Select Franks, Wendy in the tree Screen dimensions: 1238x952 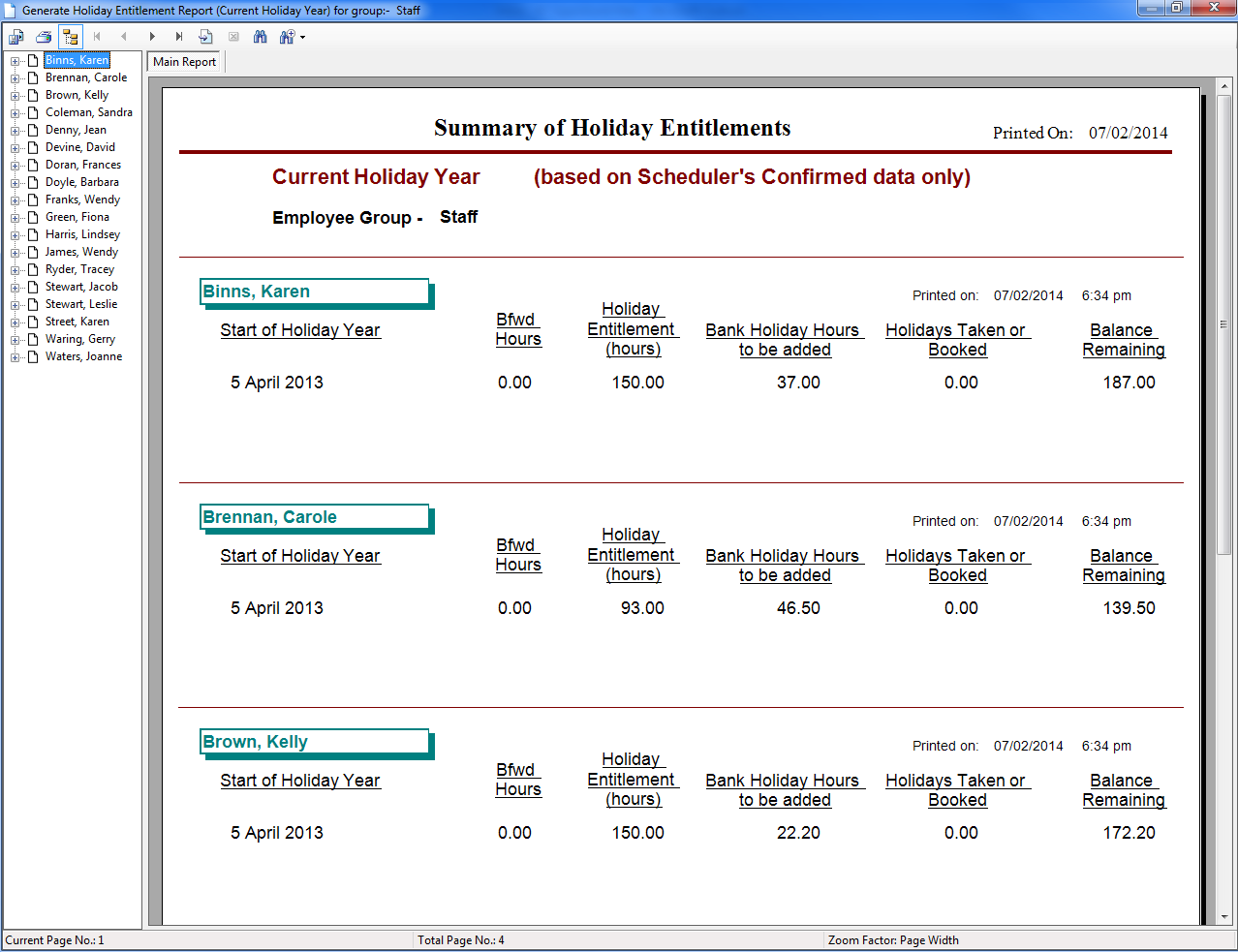[x=82, y=200]
